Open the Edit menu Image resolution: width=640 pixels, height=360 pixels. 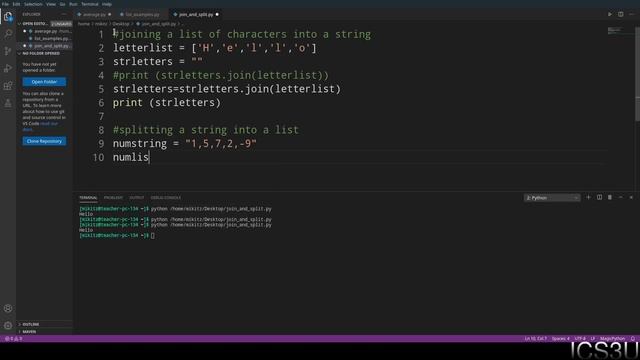pyautogui.click(x=16, y=4)
